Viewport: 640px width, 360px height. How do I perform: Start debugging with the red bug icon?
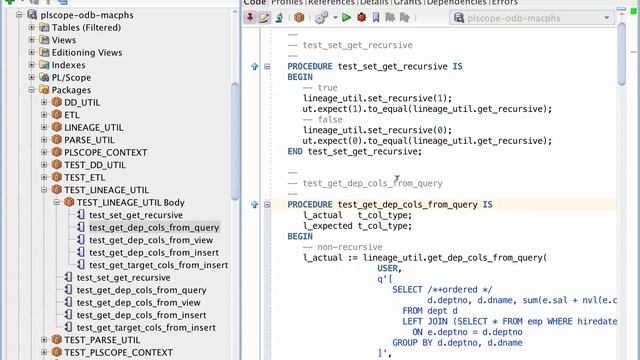(361, 18)
